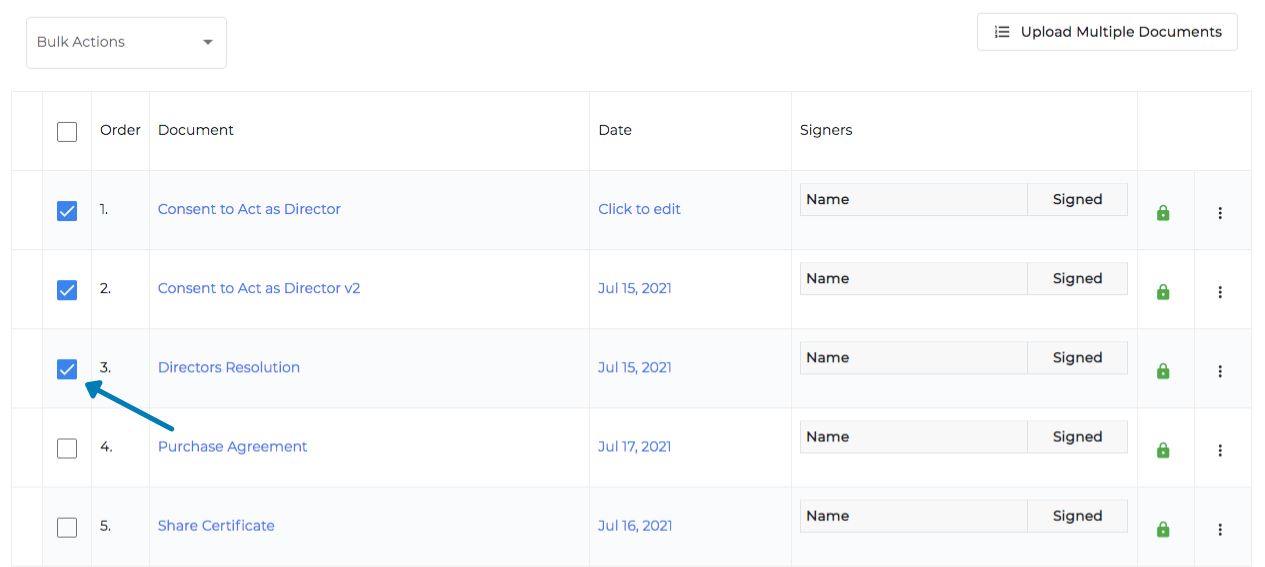The width and height of the screenshot is (1265, 567).
Task: Click Upload Multiple Documents button
Action: tap(1107, 32)
